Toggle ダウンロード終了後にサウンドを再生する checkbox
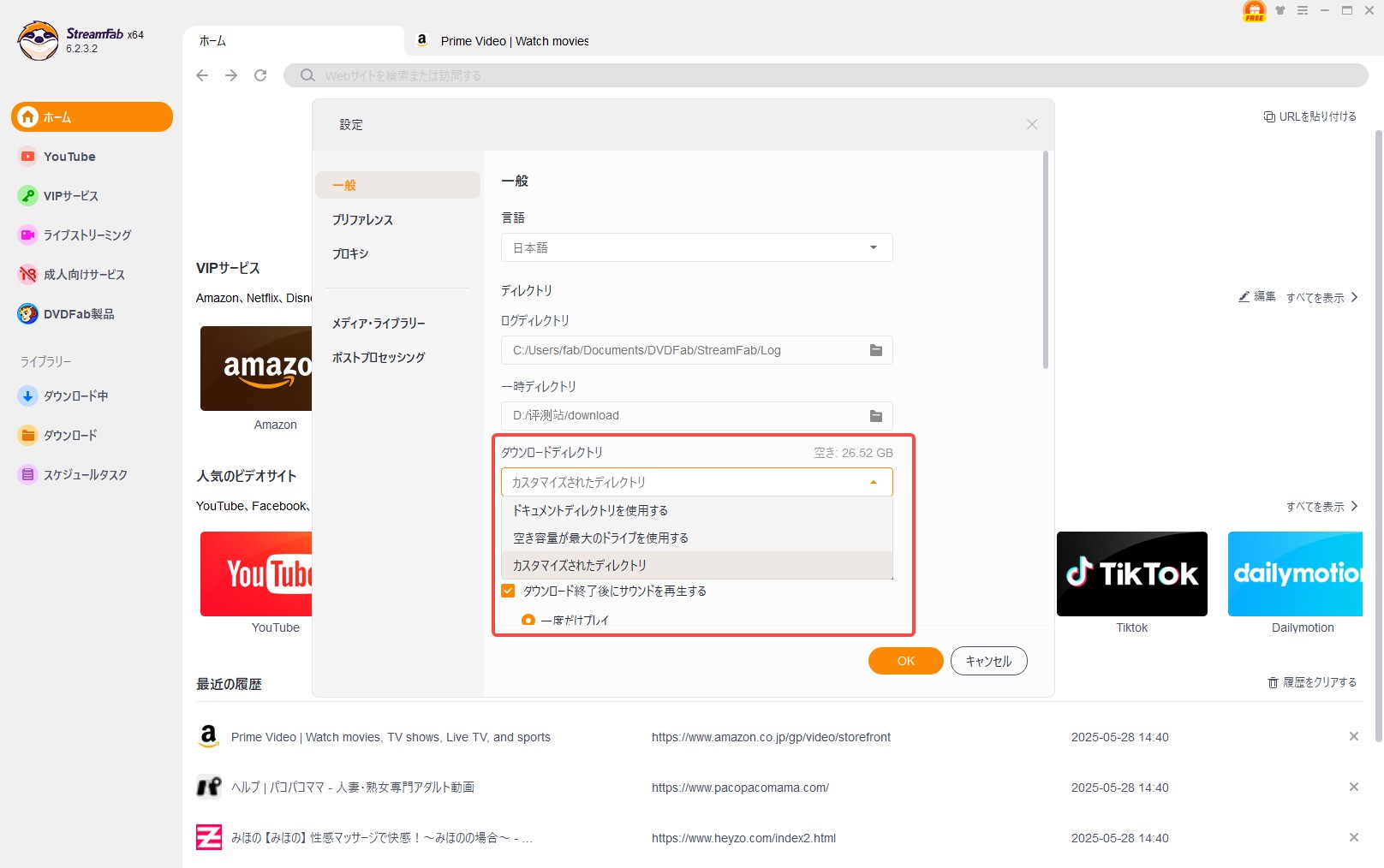1384x868 pixels. pos(508,591)
